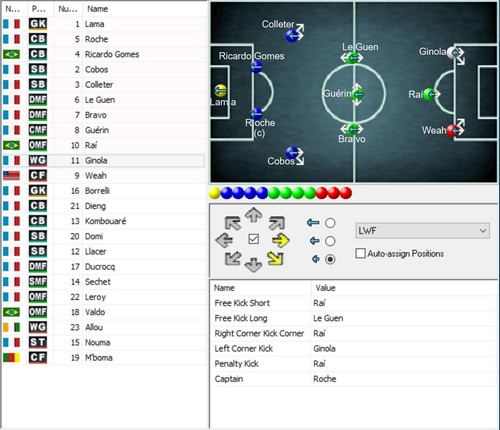Click the down-left direction arrow
Image resolution: width=500 pixels, height=430 pixels.
point(233,258)
